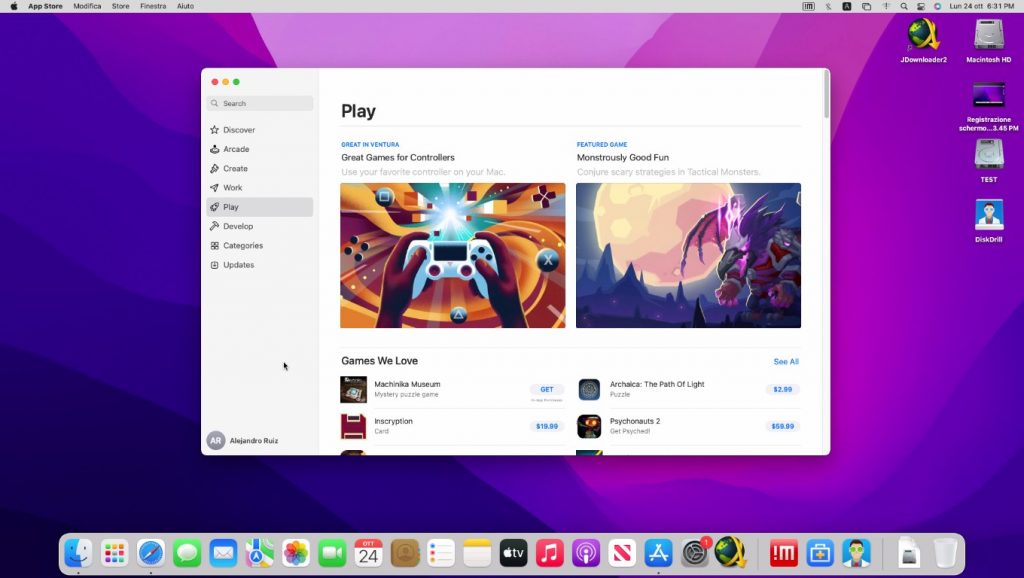Open the Store menu in the menu bar

pyautogui.click(x=120, y=6)
